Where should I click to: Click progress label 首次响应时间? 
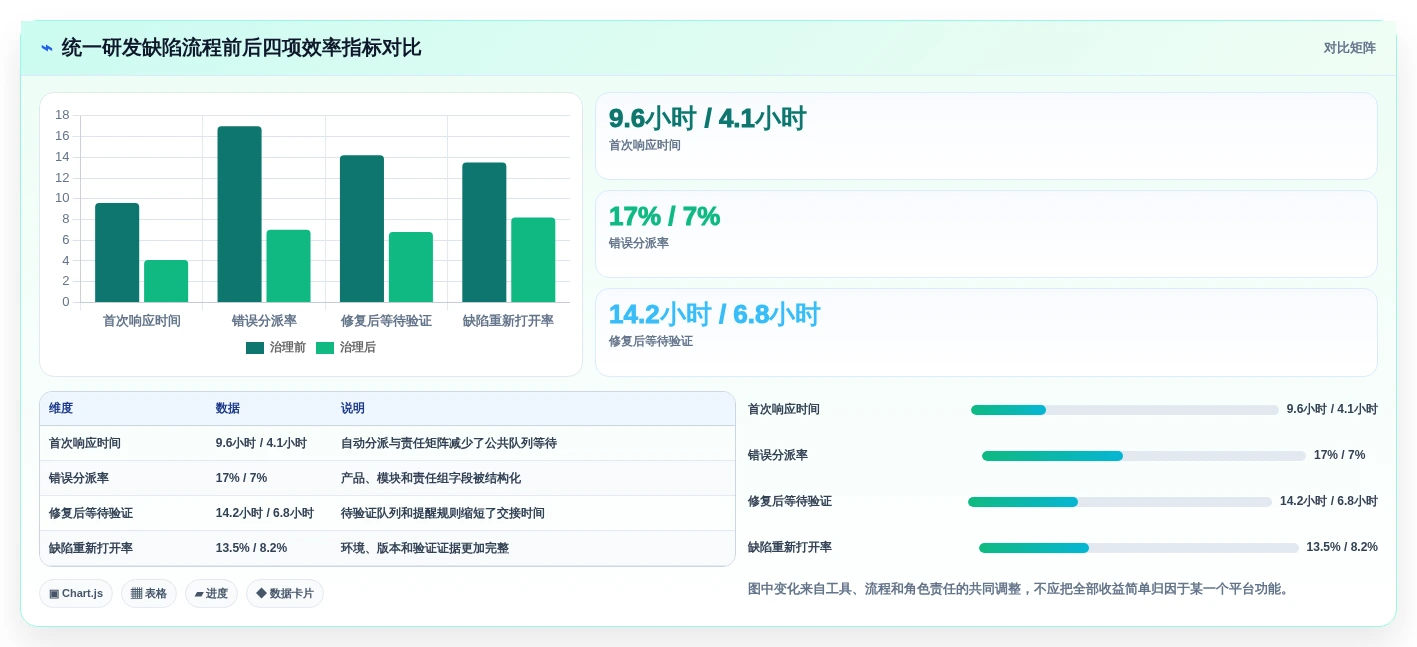pos(784,409)
